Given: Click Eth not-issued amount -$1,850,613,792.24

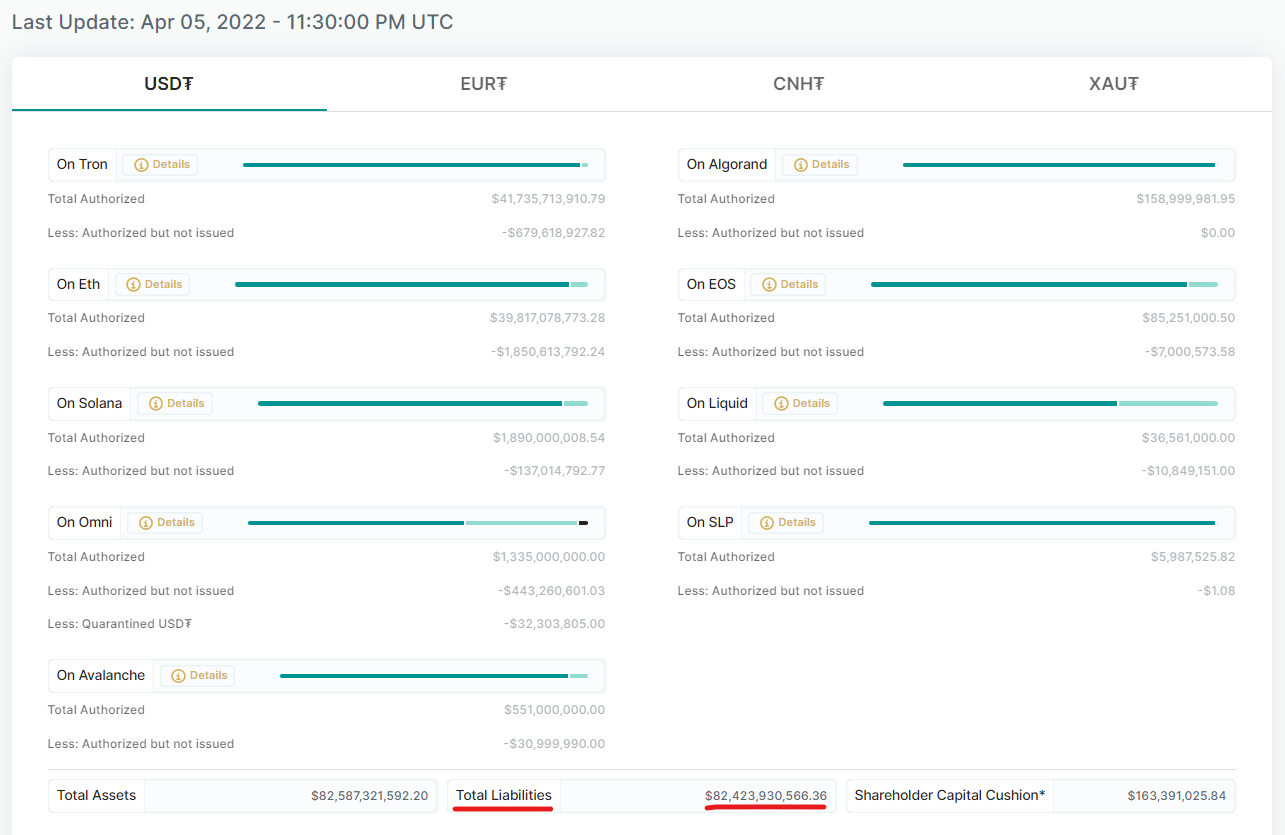Looking at the screenshot, I should click(549, 352).
